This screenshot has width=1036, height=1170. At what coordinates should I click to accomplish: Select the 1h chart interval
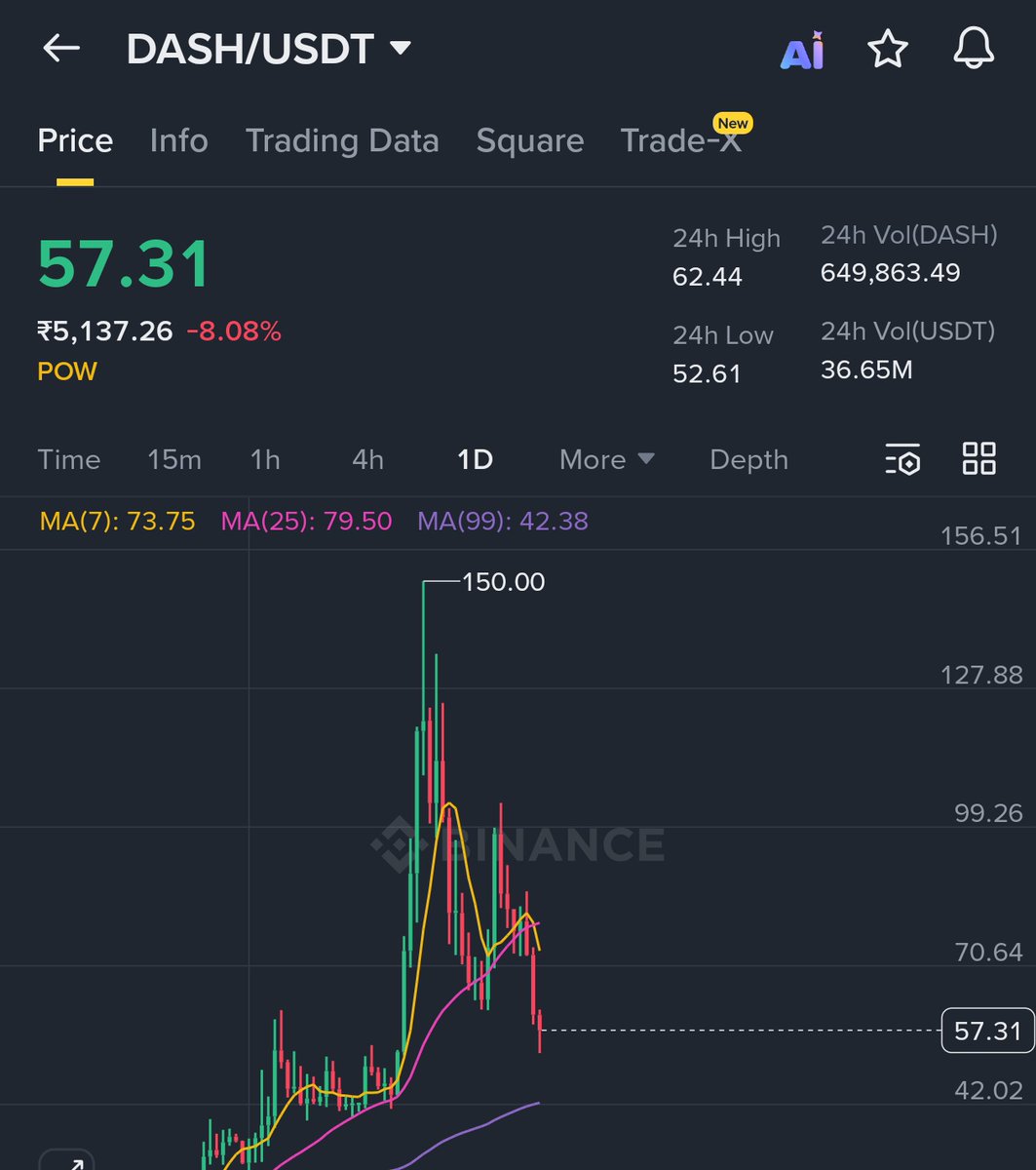(x=265, y=459)
